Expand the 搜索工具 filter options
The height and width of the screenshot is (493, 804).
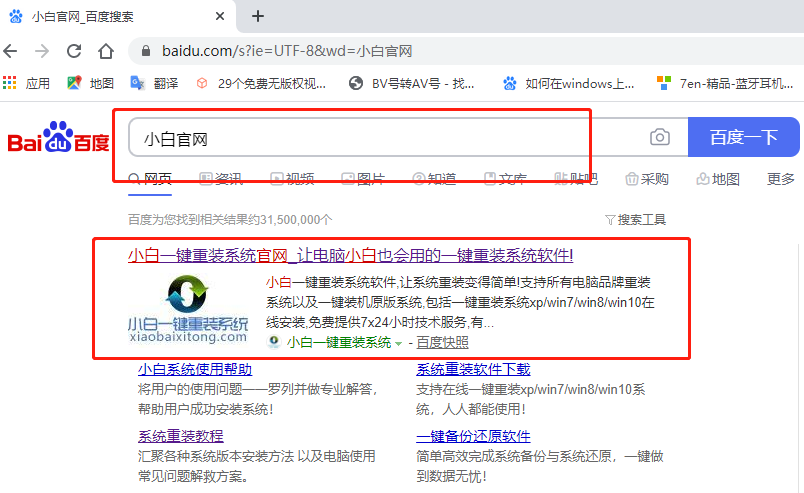(x=635, y=219)
